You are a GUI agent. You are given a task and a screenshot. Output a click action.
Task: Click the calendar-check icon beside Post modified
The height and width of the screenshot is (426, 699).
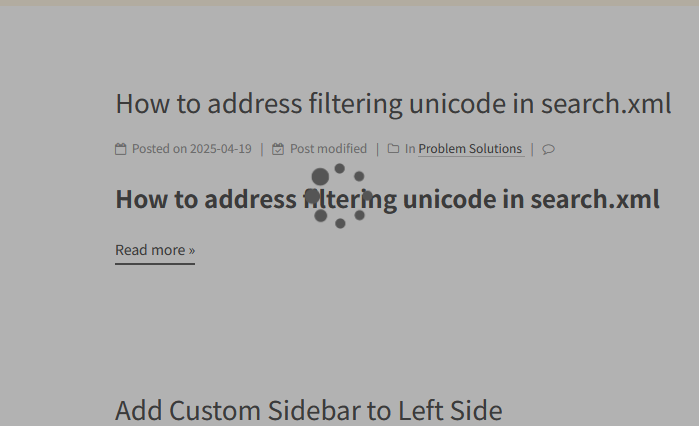tap(278, 149)
